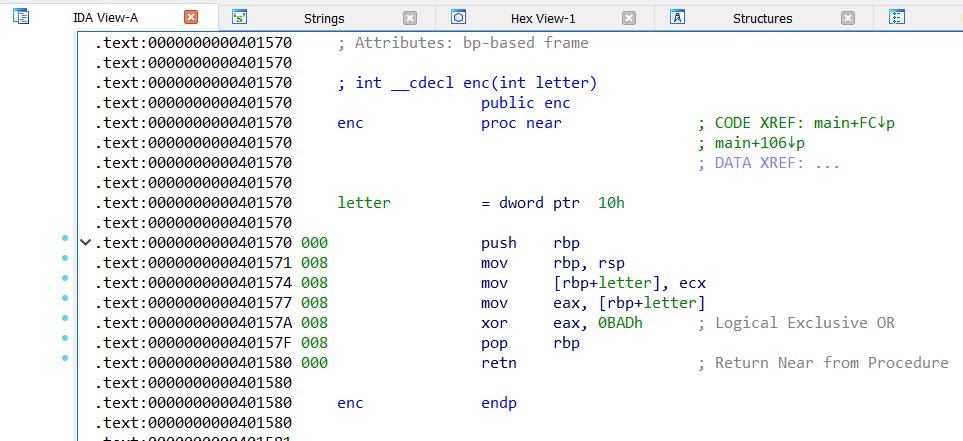Click the 'proc near' keyword

point(521,123)
